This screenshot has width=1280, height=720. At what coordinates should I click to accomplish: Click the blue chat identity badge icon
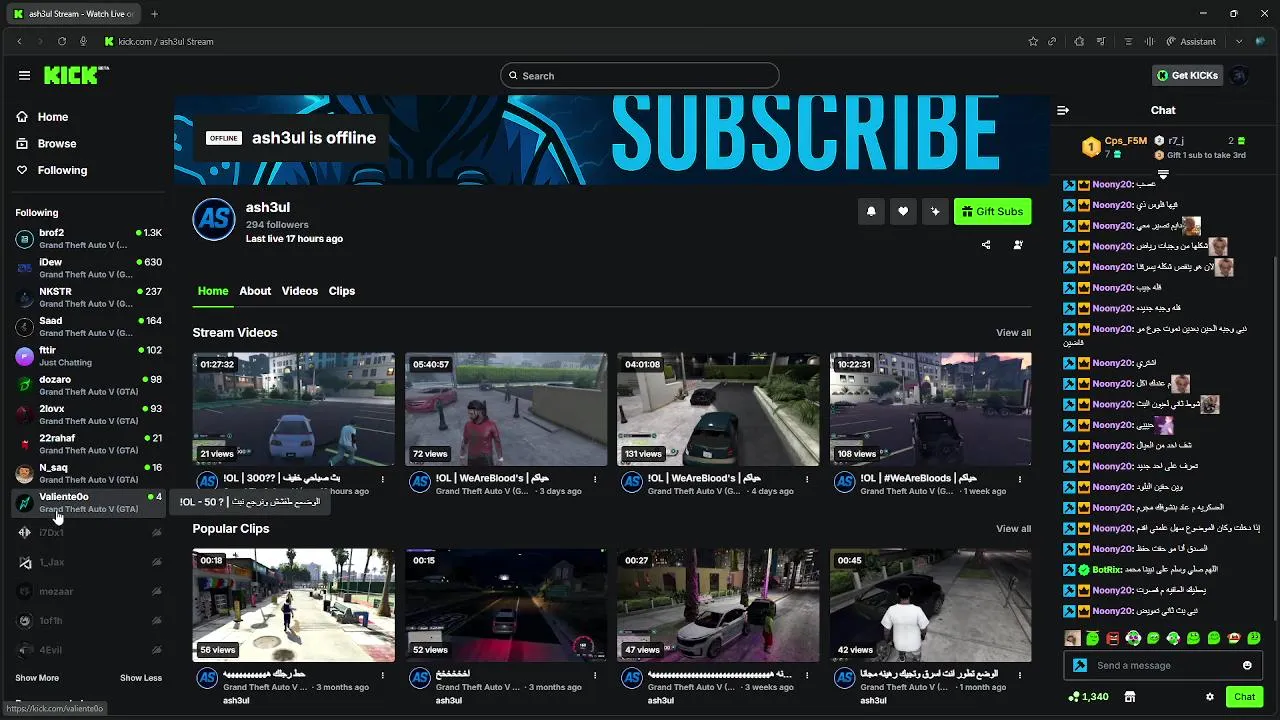[x=1080, y=665]
